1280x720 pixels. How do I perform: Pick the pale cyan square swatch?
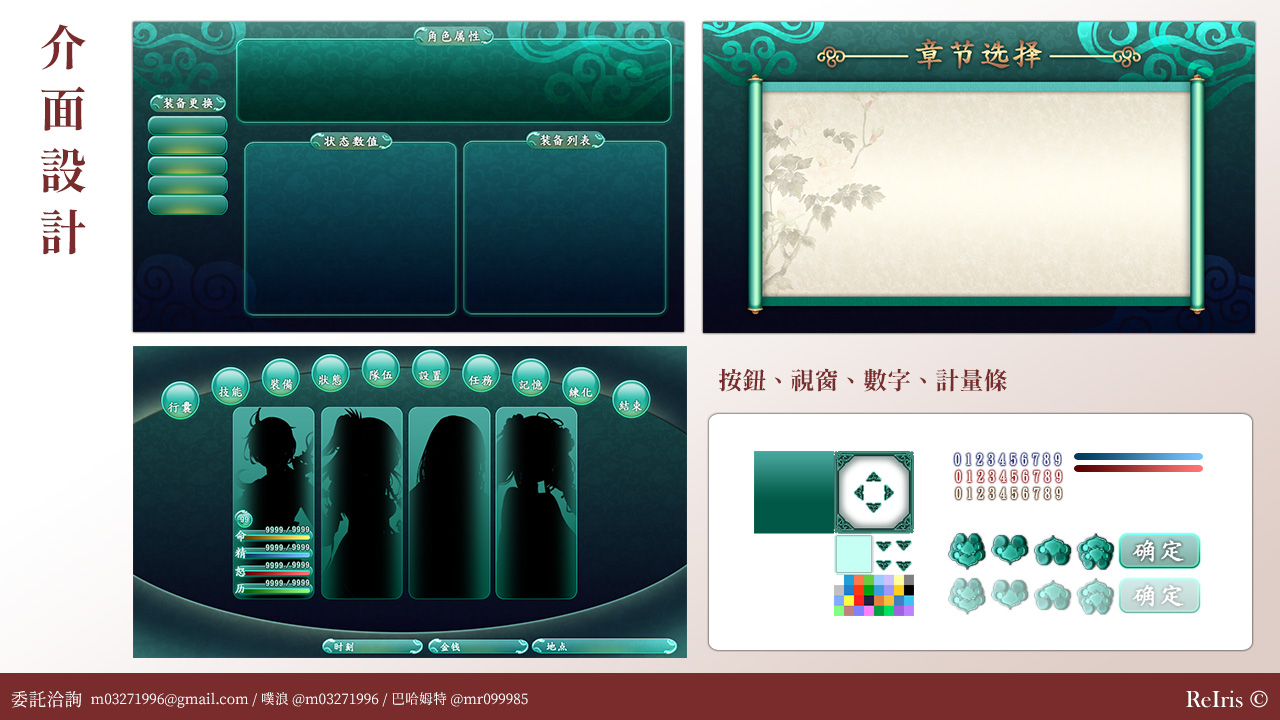point(854,554)
